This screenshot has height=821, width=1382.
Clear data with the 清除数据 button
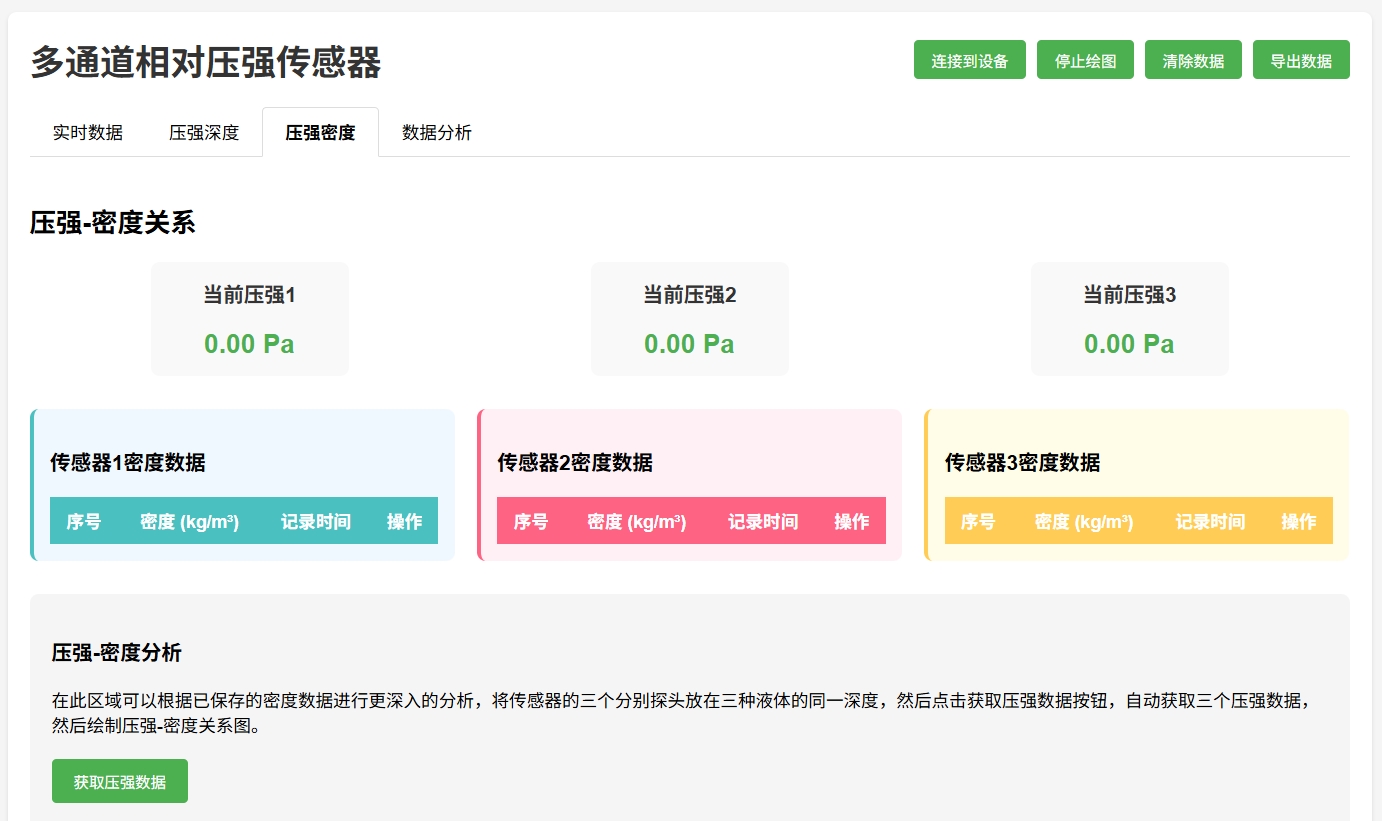coord(1193,60)
